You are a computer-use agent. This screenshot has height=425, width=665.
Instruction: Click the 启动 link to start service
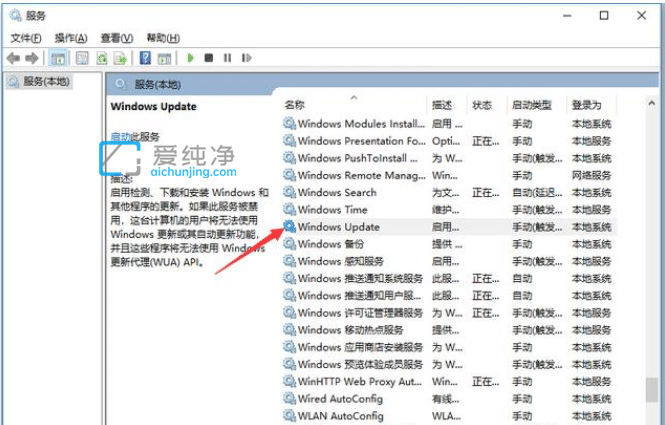coord(120,137)
